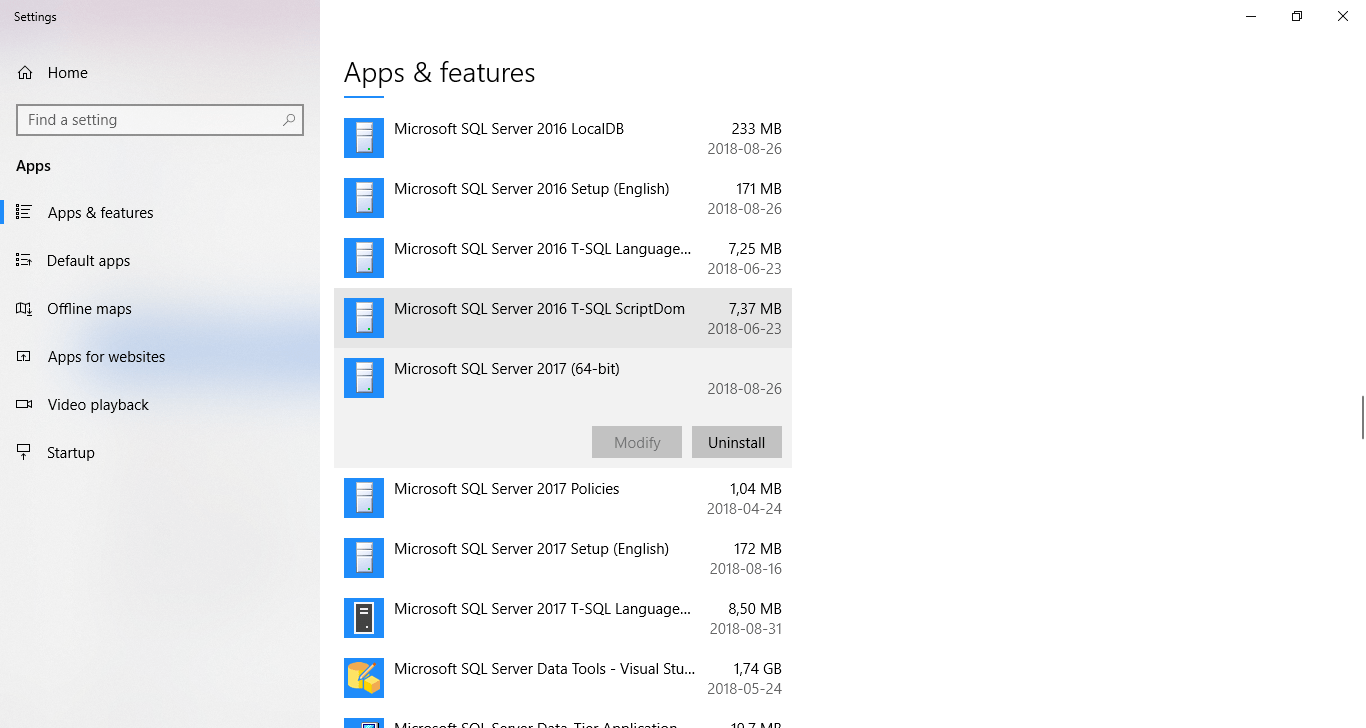Click the Apps for websites sidebar icon
Image resolution: width=1366 pixels, height=728 pixels.
point(23,356)
